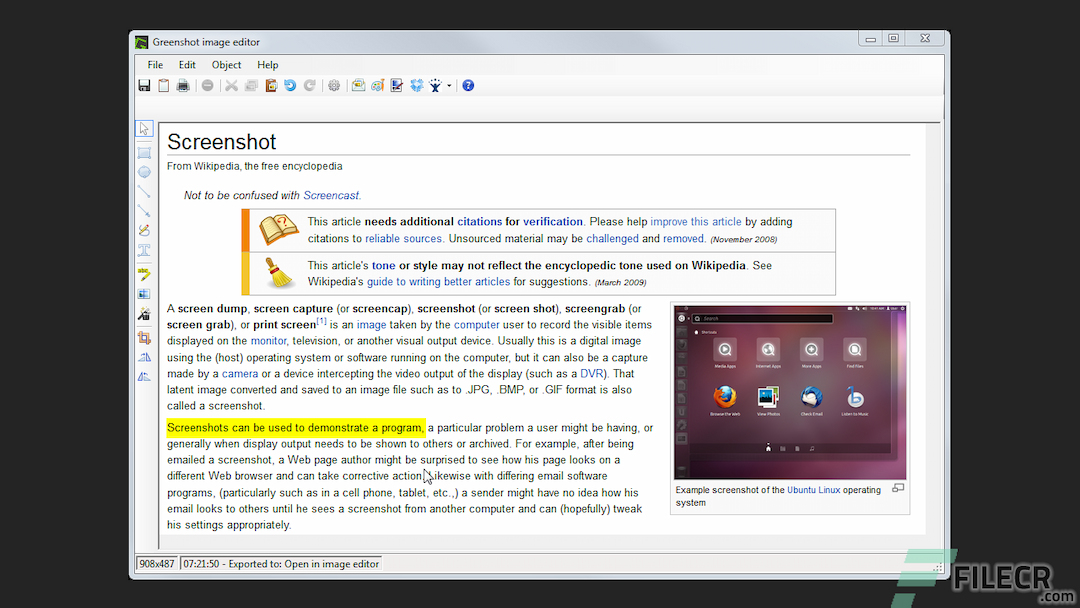Expand the destination dropdown arrow in the toolbar

[450, 86]
